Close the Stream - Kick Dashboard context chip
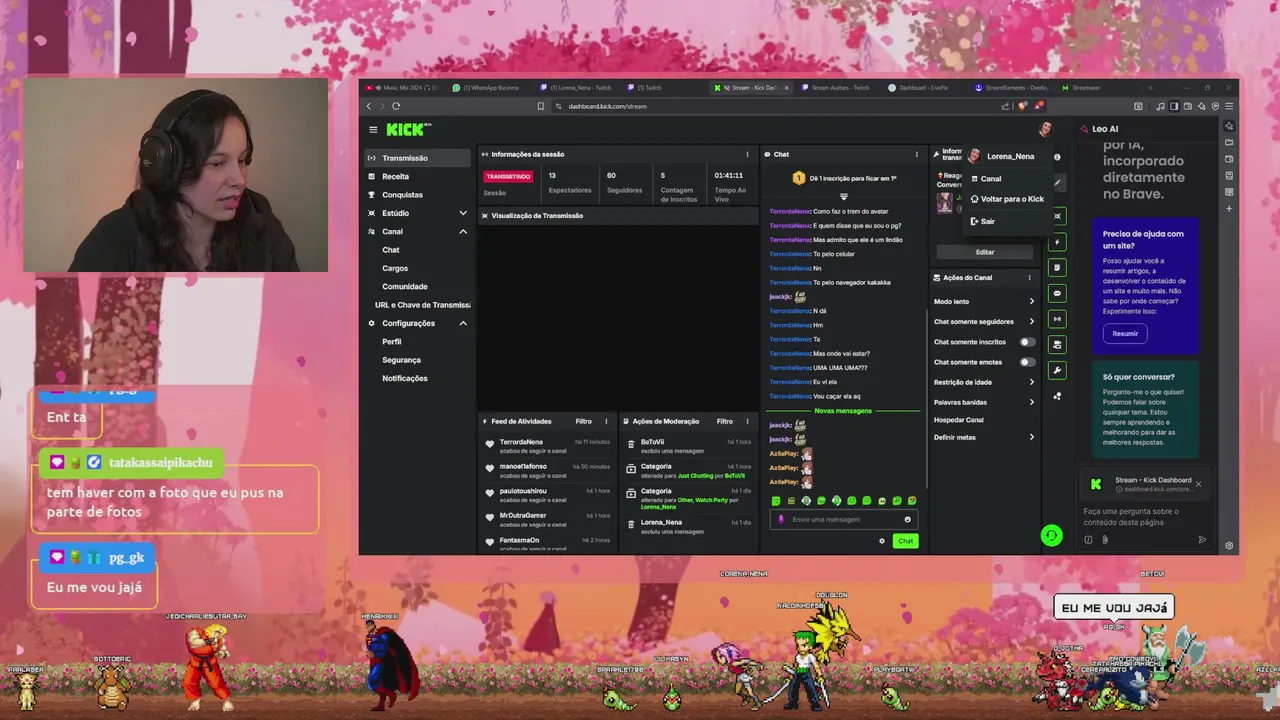The image size is (1280, 720). click(x=1198, y=484)
